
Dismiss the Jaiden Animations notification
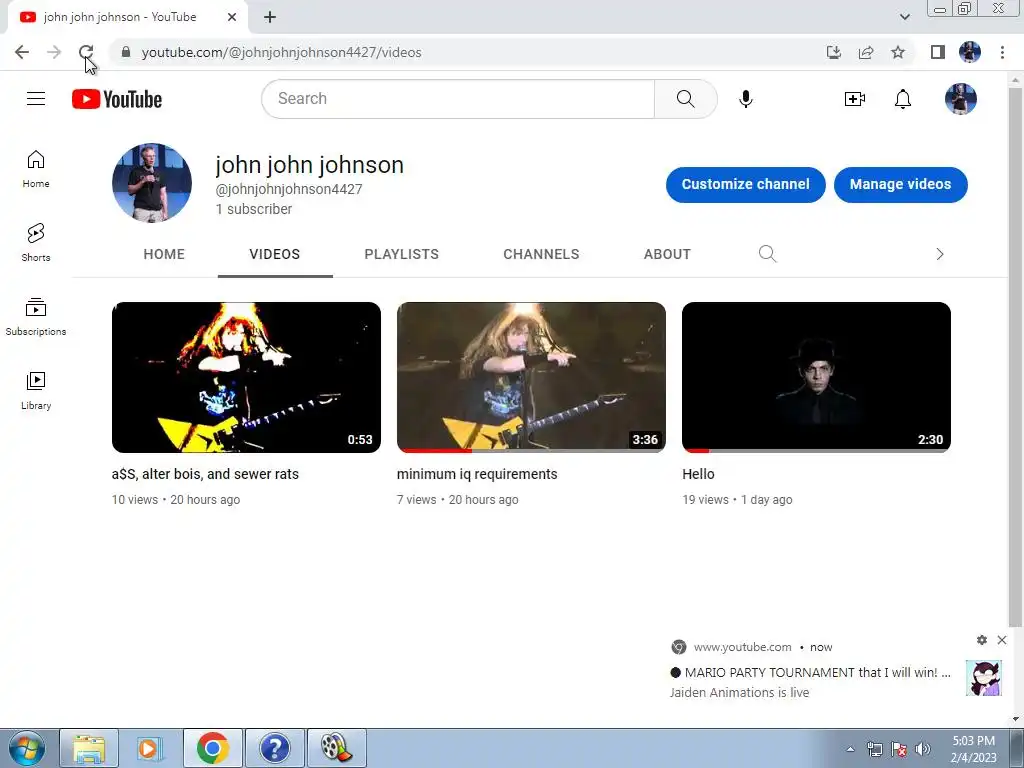click(x=1002, y=640)
